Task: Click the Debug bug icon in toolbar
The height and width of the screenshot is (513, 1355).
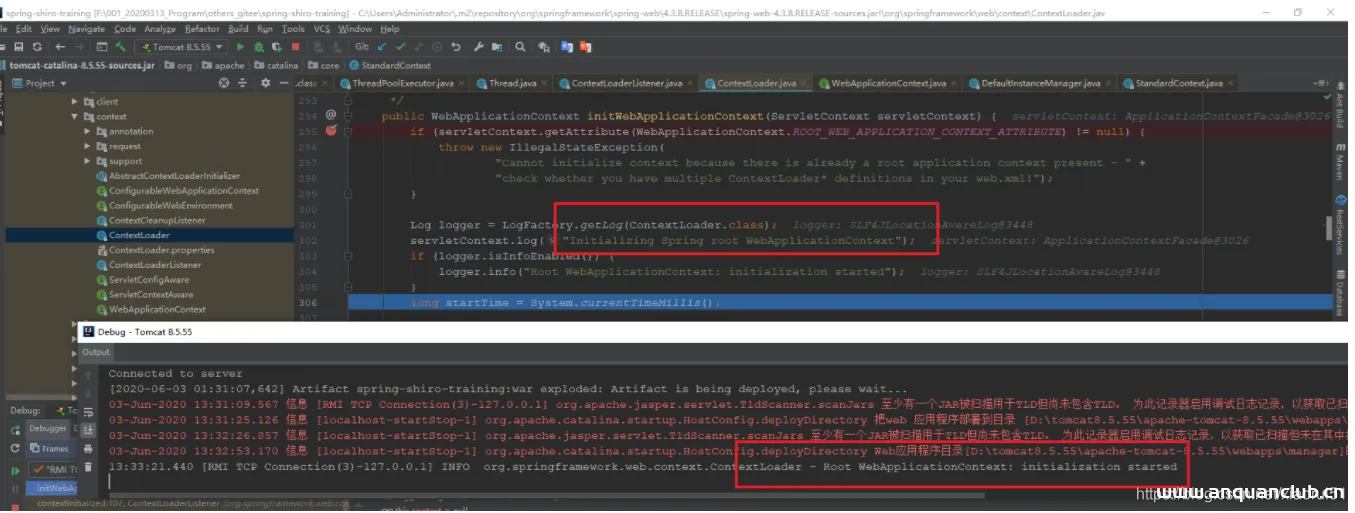Action: pyautogui.click(x=257, y=47)
